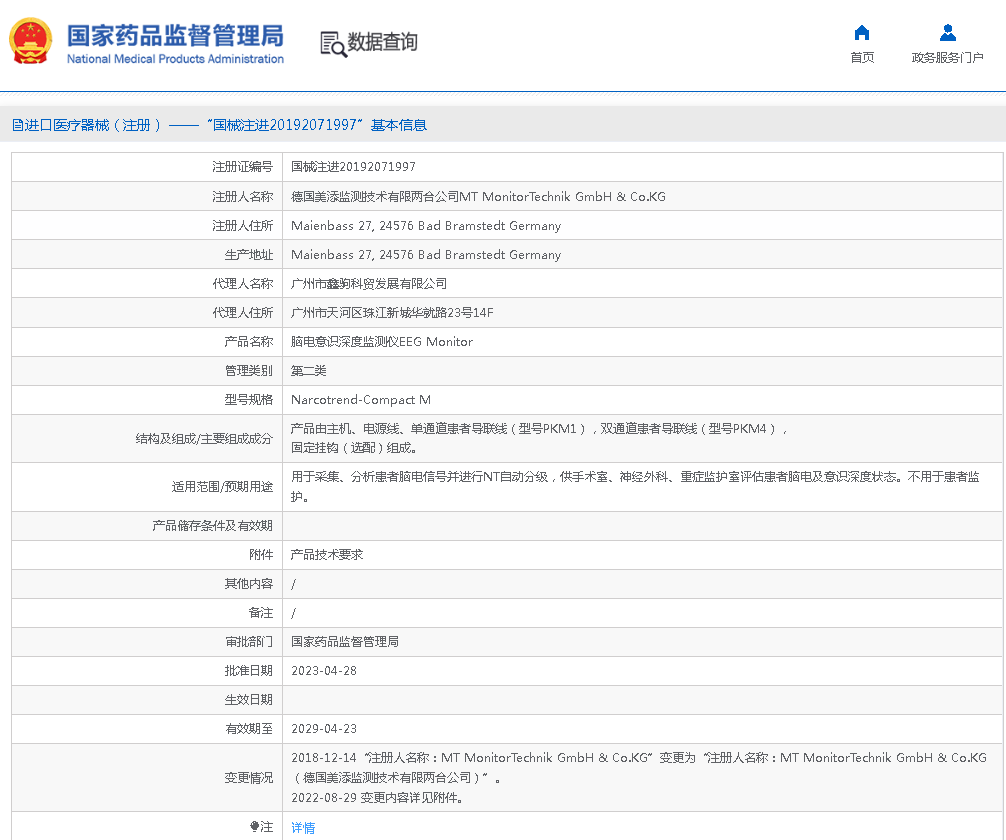This screenshot has height=840, width=1006.
Task: Open the 政务服务门户 navigation label
Action: click(x=947, y=58)
